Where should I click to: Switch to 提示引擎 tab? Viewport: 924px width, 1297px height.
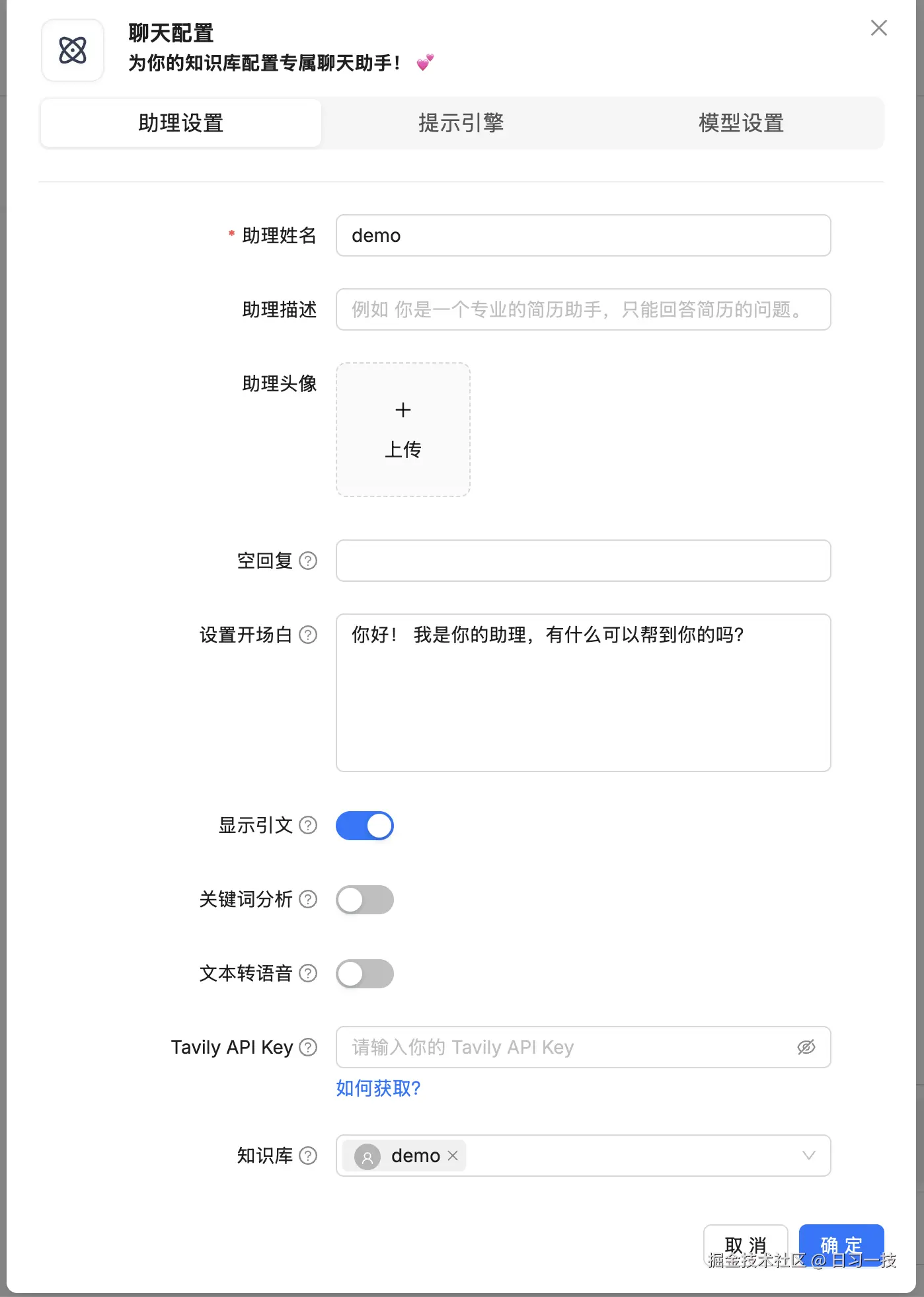[x=461, y=123]
